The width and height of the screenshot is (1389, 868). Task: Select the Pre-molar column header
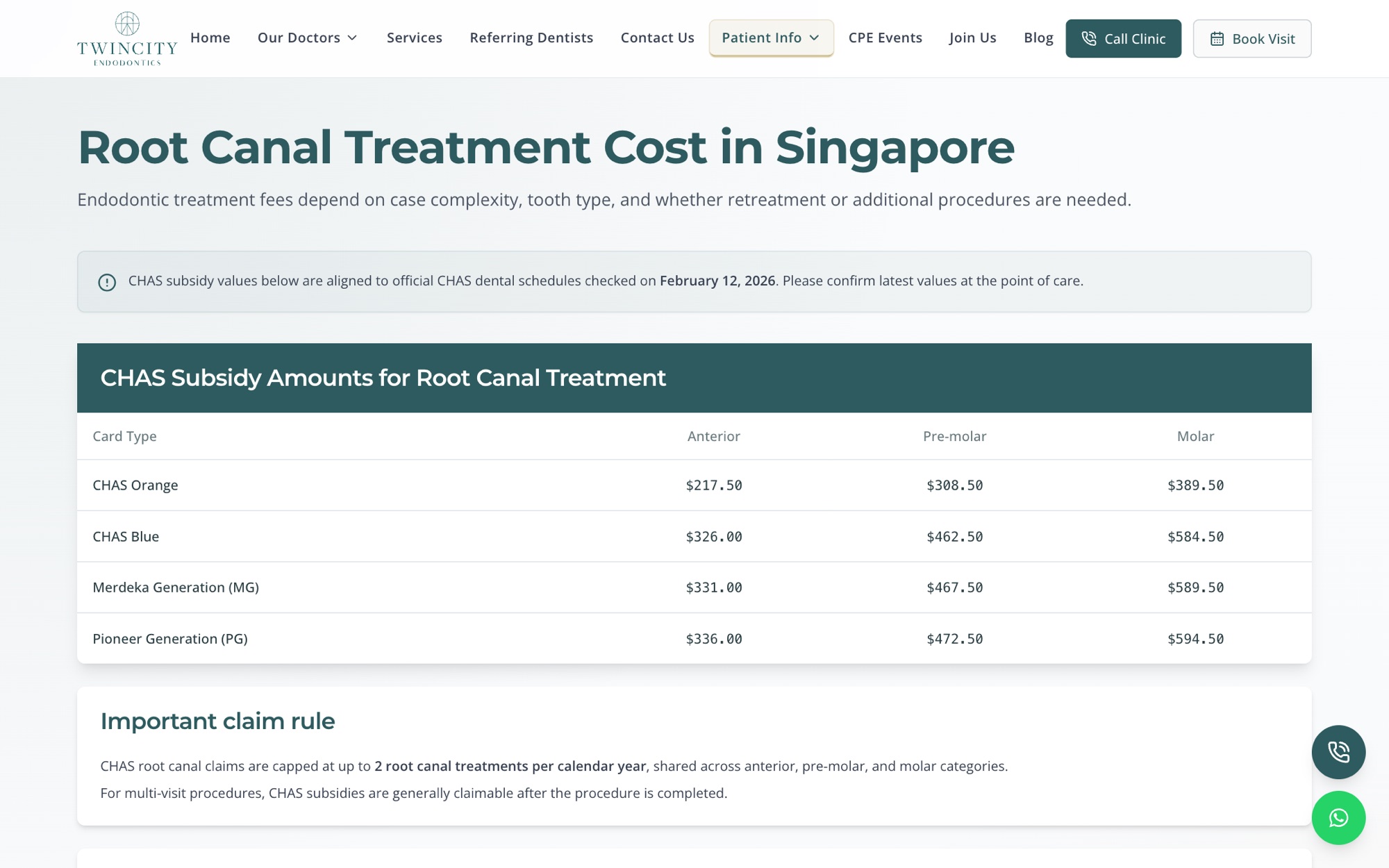pos(955,436)
